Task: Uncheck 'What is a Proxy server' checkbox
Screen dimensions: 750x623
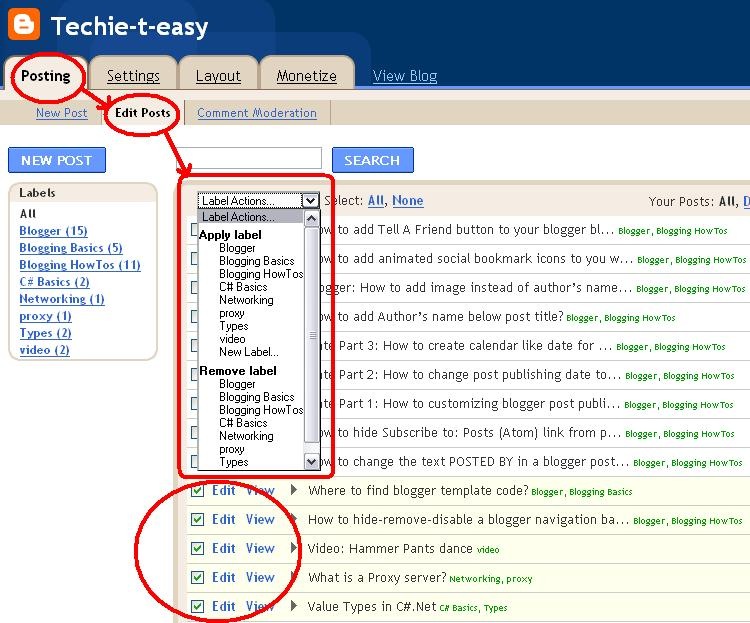Action: tap(198, 578)
